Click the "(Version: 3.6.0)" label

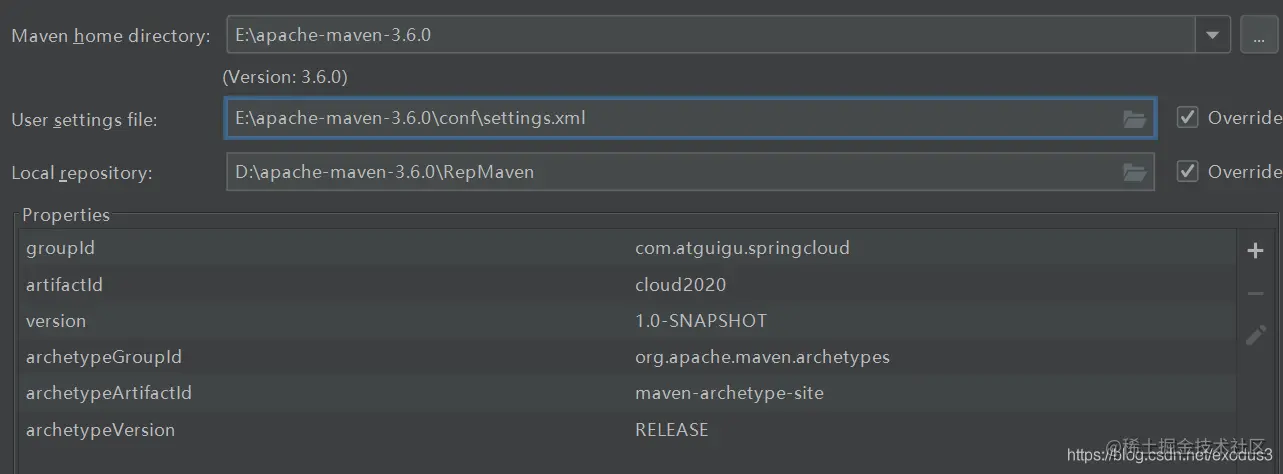tap(285, 77)
